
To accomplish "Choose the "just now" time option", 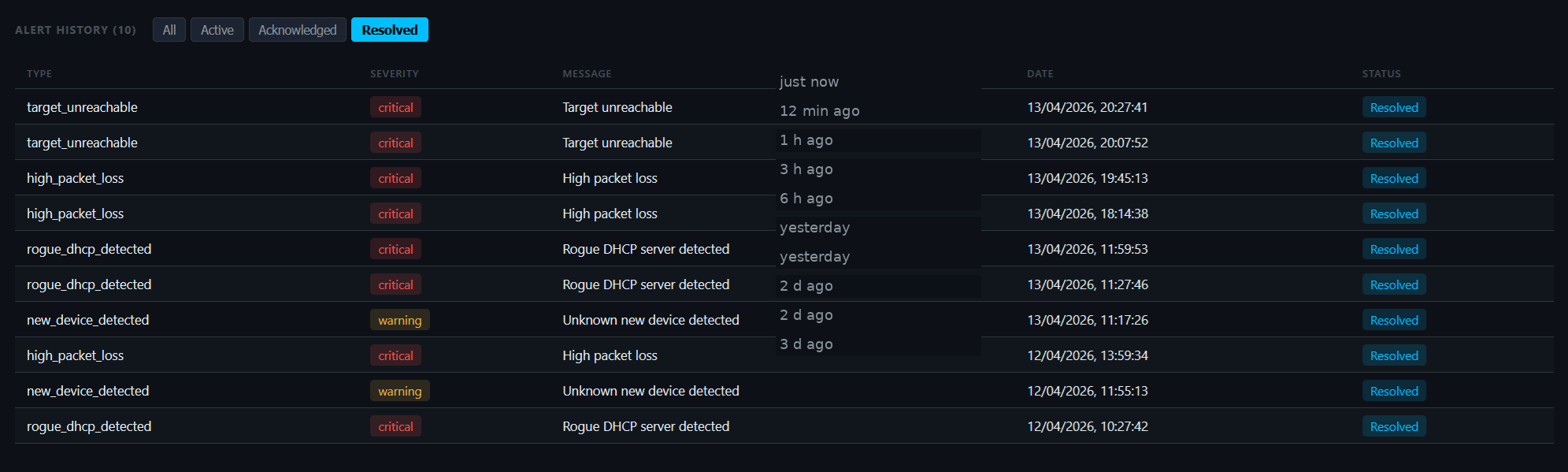I will pos(809,82).
